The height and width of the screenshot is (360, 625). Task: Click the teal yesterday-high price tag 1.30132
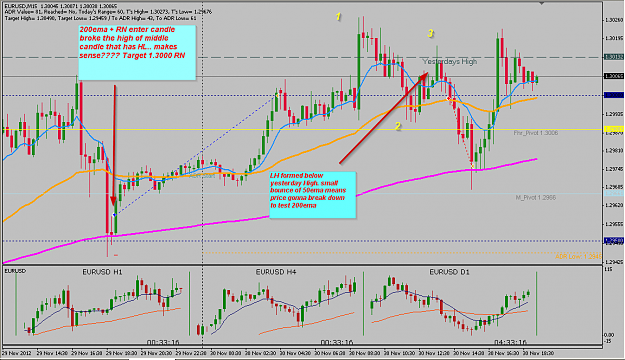(614, 57)
